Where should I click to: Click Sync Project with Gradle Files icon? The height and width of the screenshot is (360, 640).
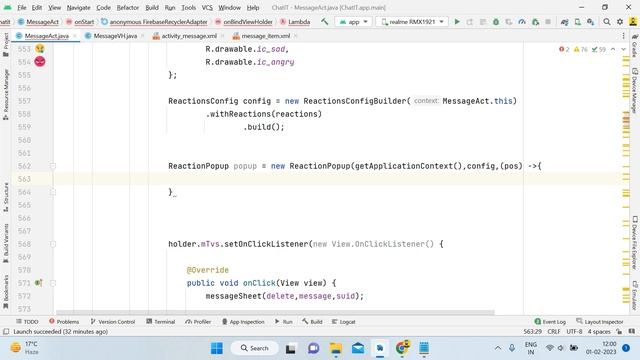tap(564, 22)
